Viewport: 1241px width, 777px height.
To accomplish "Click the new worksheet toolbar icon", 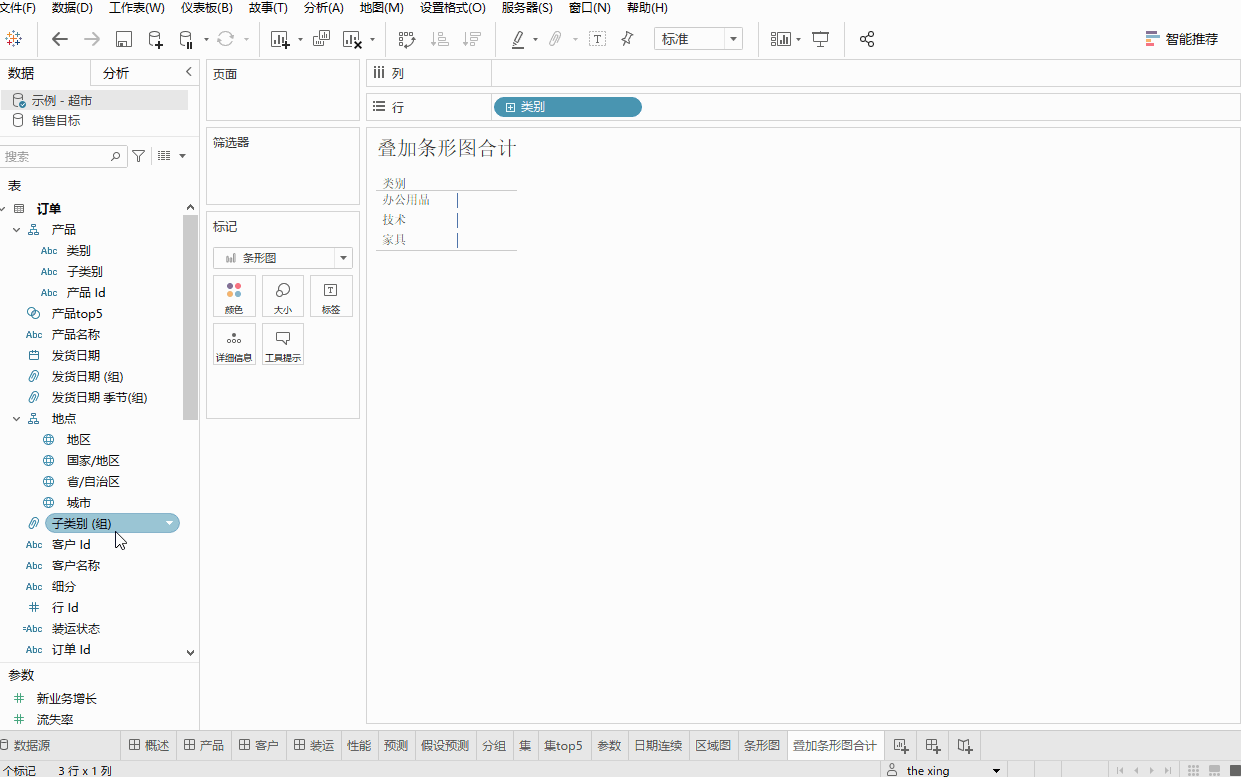I will pos(279,39).
